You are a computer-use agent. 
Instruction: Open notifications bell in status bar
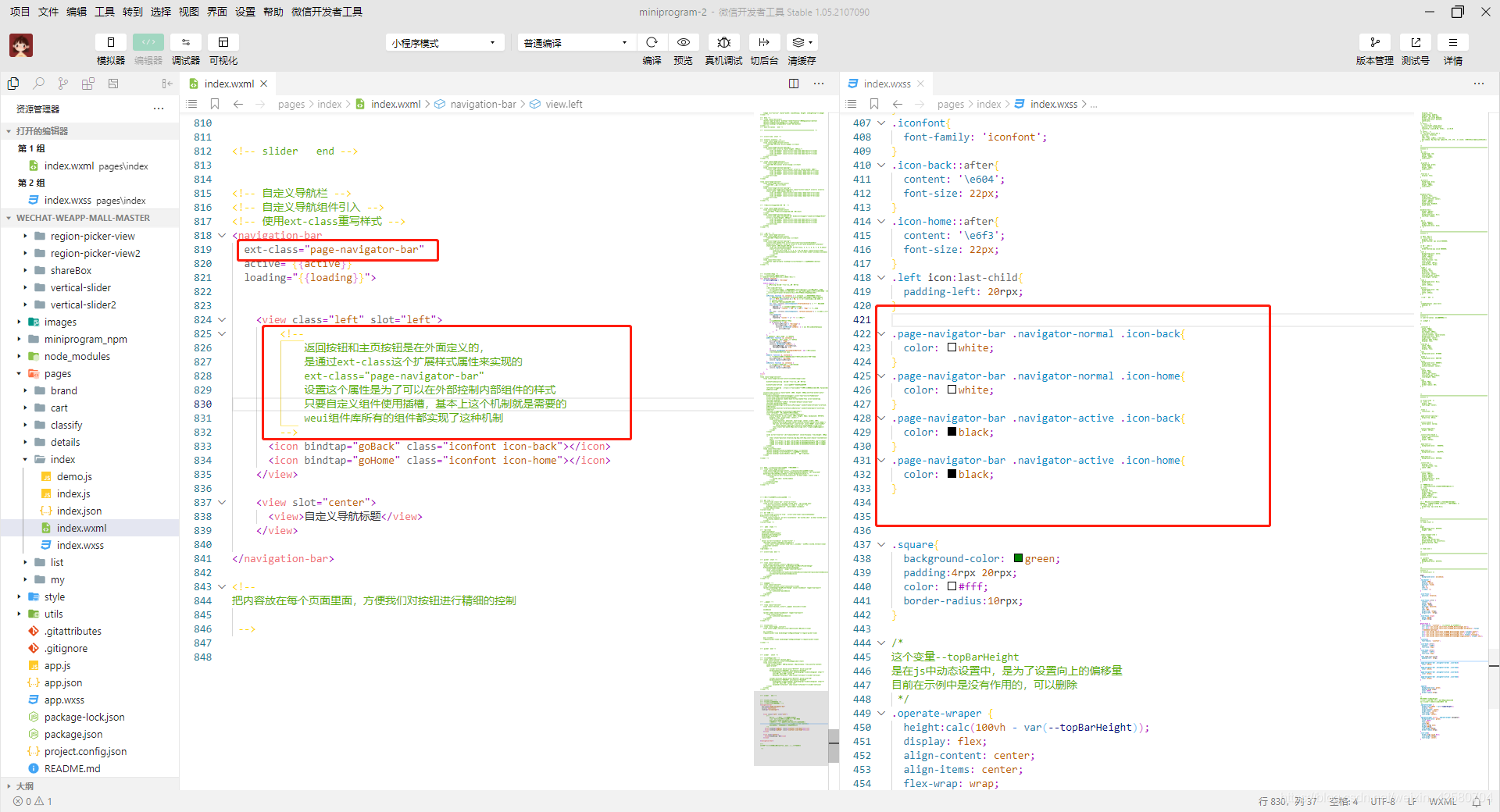coord(1477,801)
